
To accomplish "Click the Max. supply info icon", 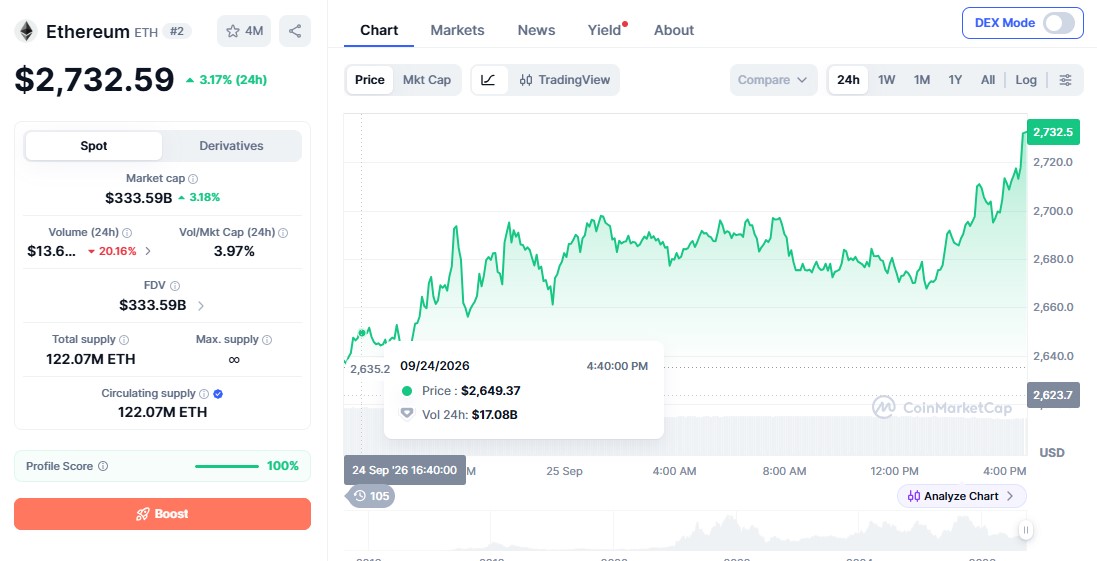I will [267, 340].
